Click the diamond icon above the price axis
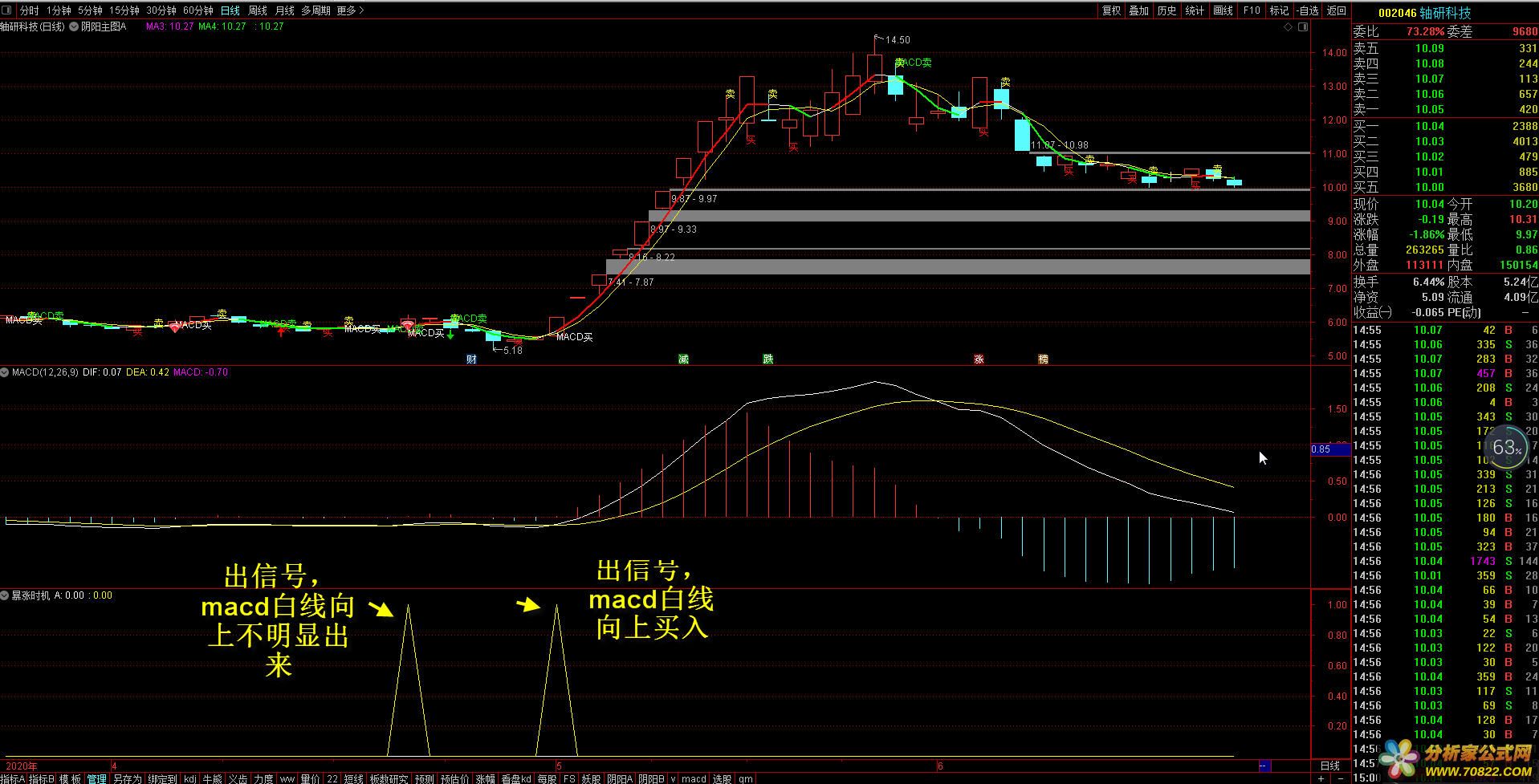The width and height of the screenshot is (1539, 784). click(x=1289, y=26)
